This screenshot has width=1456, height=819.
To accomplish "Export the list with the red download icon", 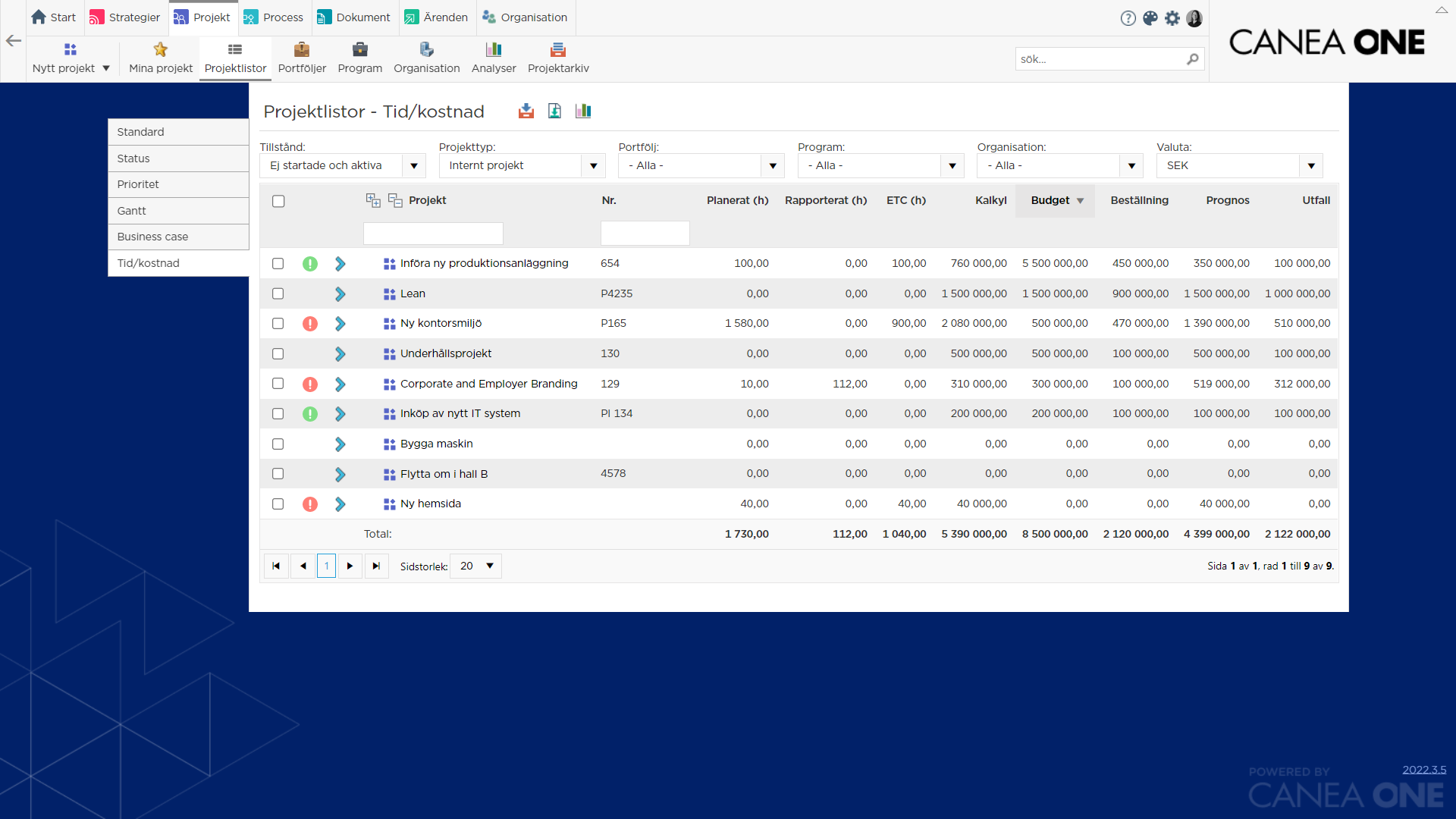I will tap(526, 111).
